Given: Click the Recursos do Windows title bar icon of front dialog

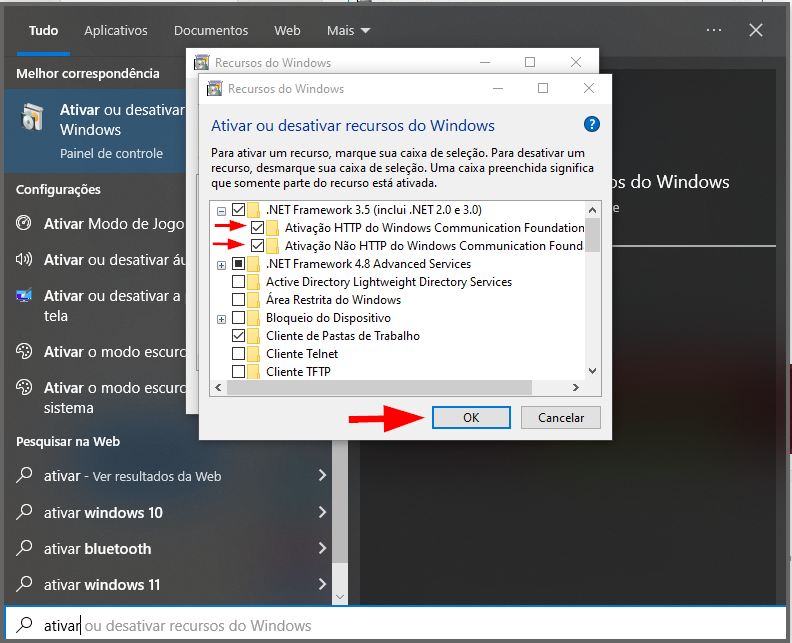Looking at the screenshot, I should coord(215,88).
